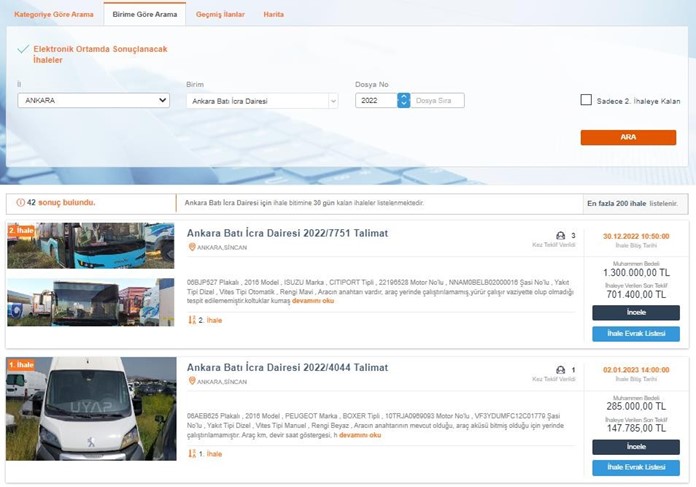Viewport: 696px width, 487px height.
Task: Click the person icon on listing 2022/4044
Action: click(560, 370)
